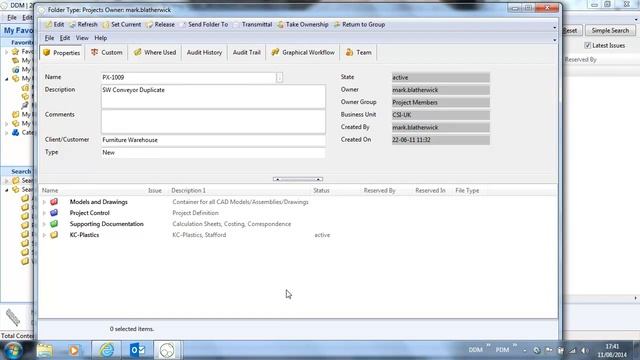Switch to the Properties tab
The image size is (640, 360).
(x=62, y=53)
